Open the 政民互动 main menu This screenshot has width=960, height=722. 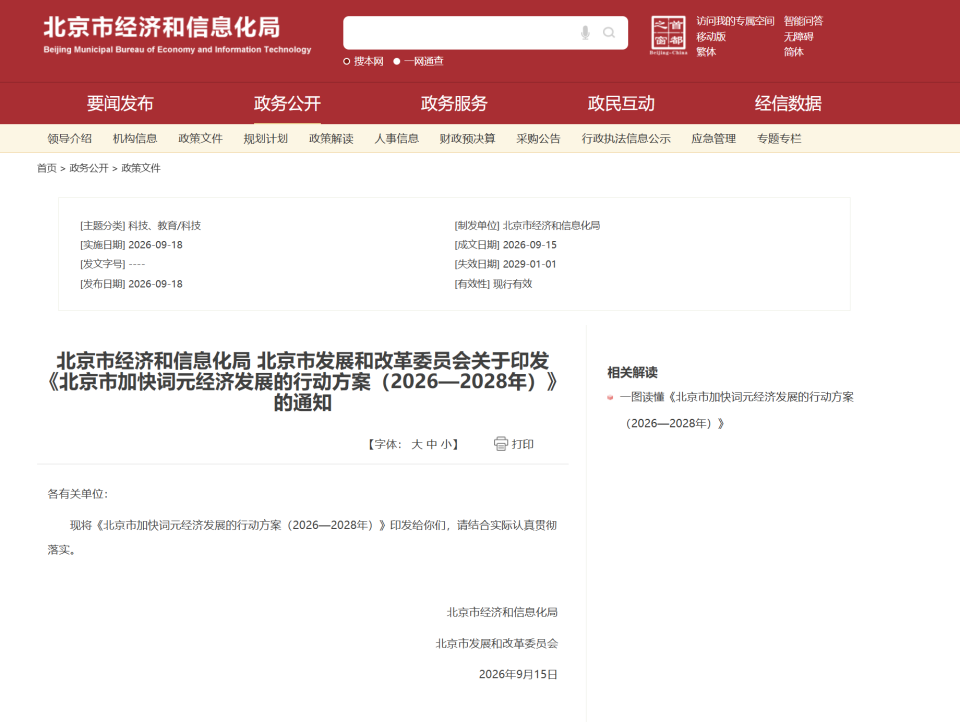(x=621, y=103)
